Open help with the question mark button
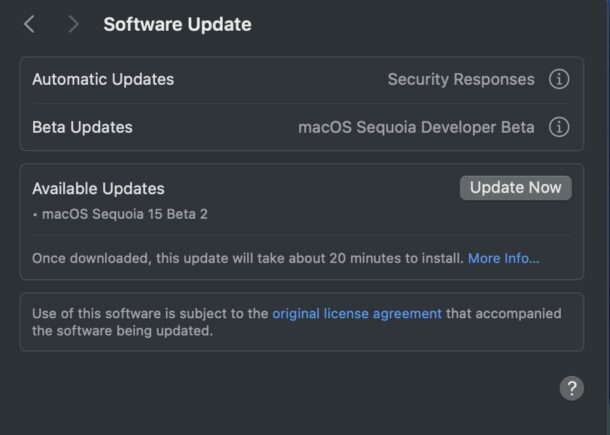Viewport: 610px width, 435px height. 571,389
